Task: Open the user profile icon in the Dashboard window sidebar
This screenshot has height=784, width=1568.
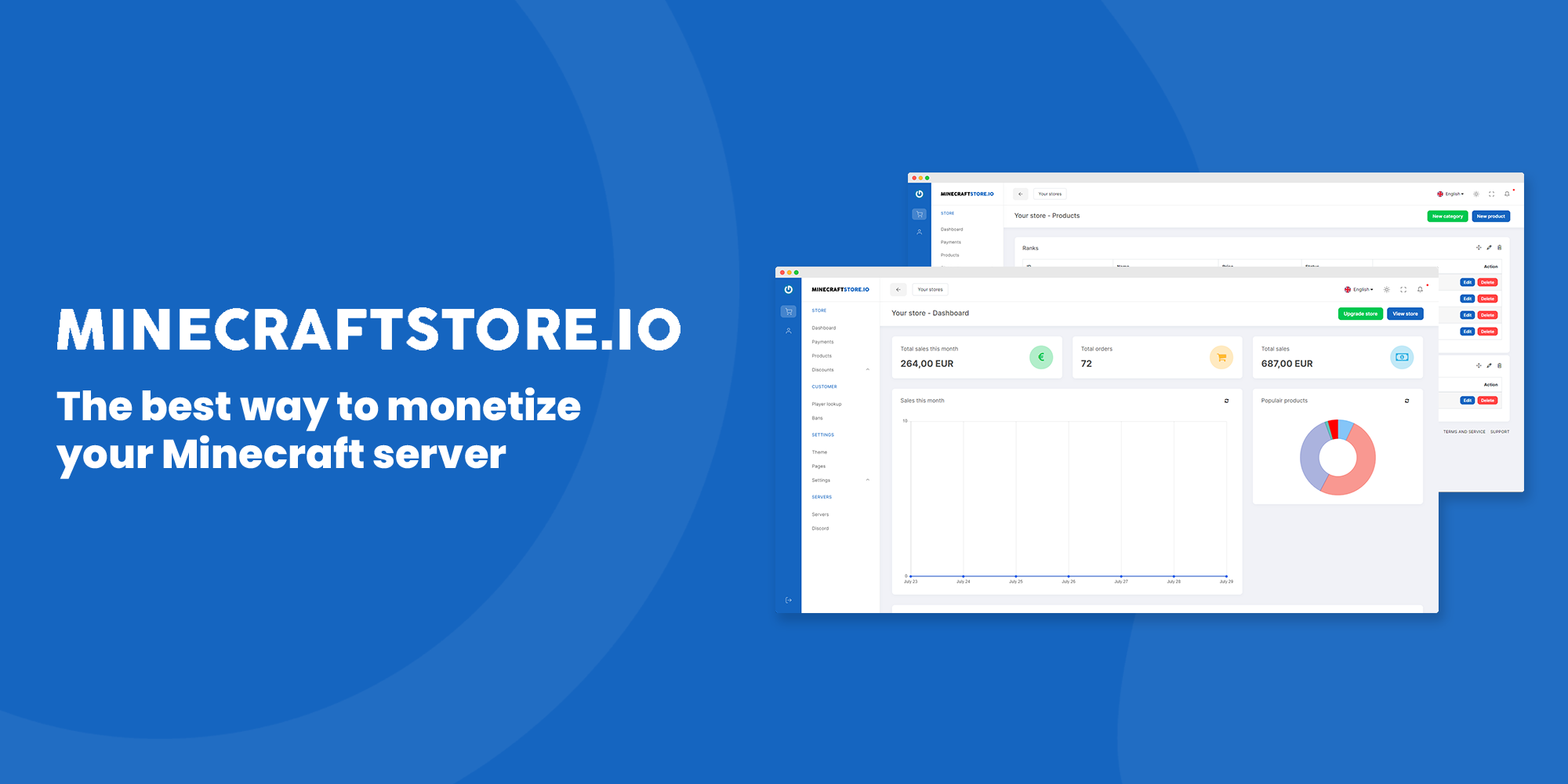Action: 788,331
